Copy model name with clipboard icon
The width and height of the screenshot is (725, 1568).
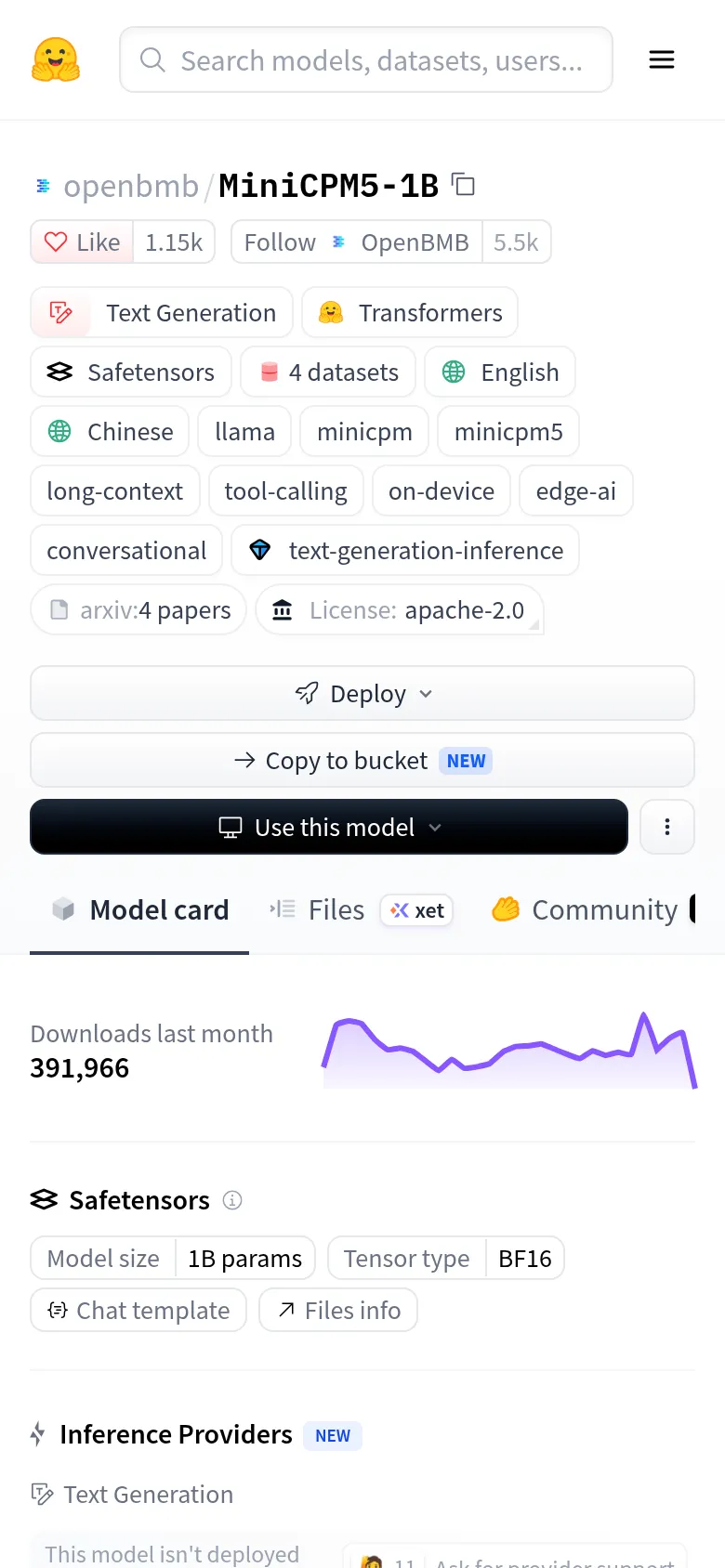[x=463, y=185]
